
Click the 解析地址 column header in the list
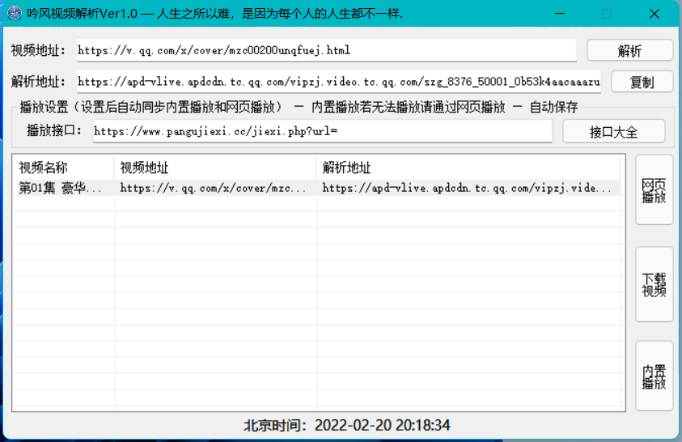[468, 167]
